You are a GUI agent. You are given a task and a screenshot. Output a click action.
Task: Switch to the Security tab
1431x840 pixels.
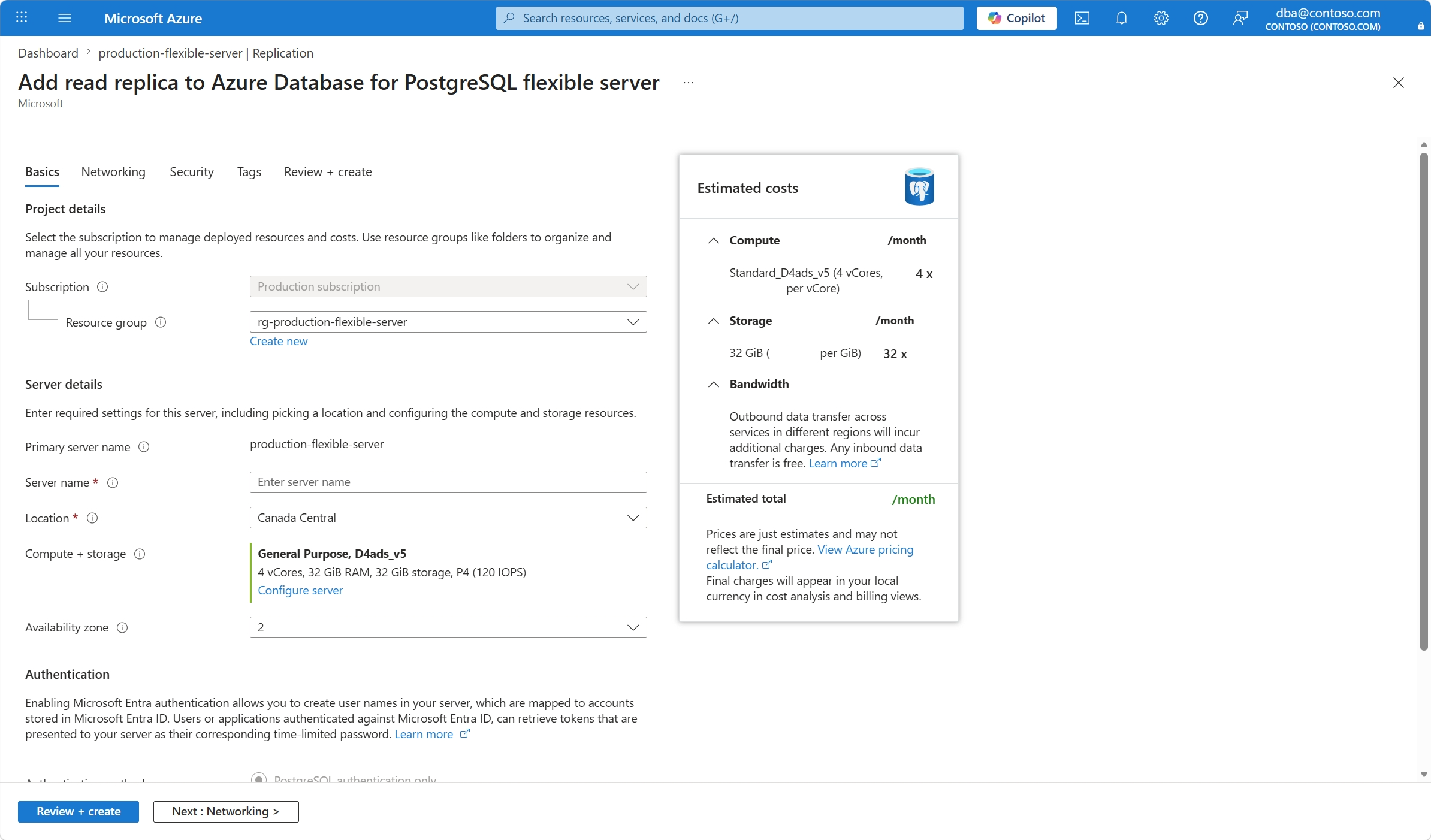[192, 172]
